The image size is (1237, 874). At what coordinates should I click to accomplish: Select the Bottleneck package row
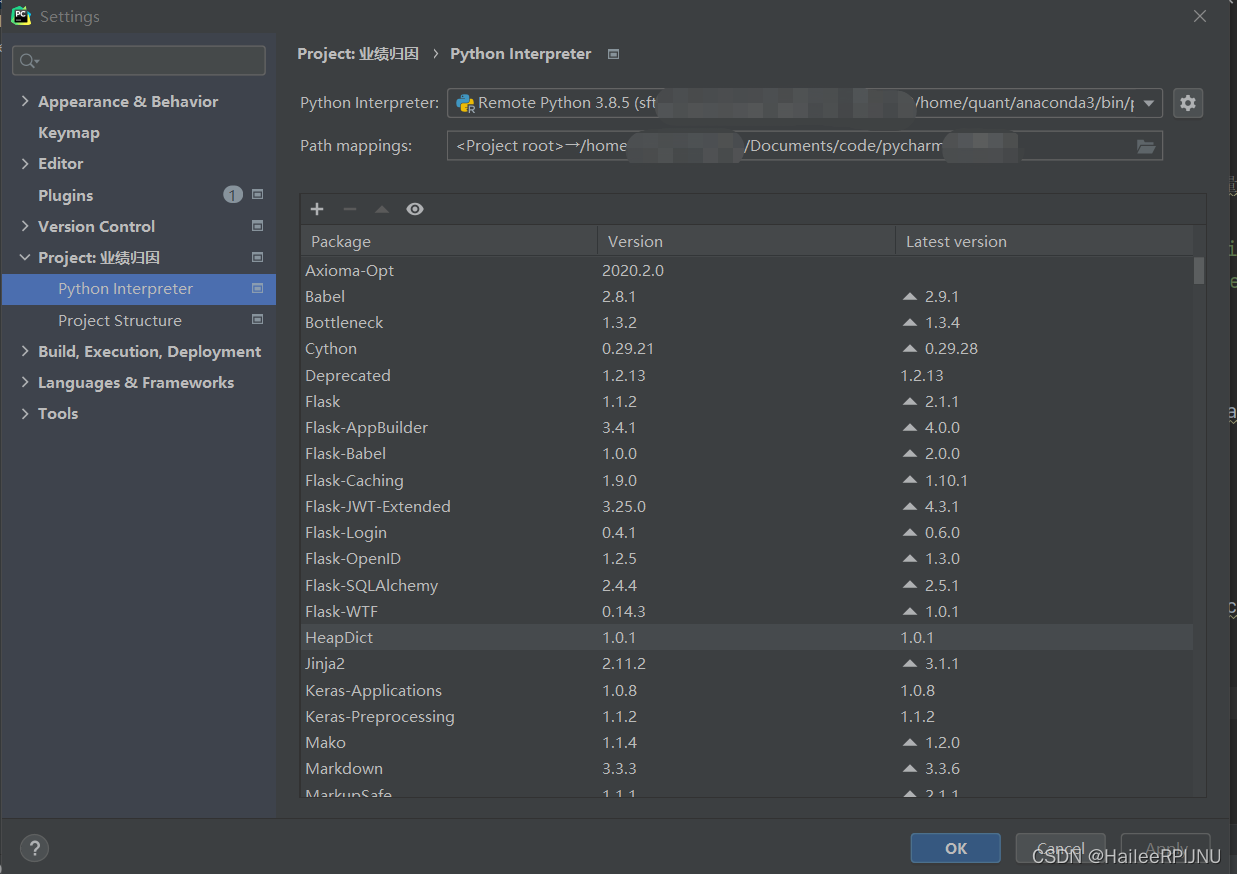(x=747, y=322)
